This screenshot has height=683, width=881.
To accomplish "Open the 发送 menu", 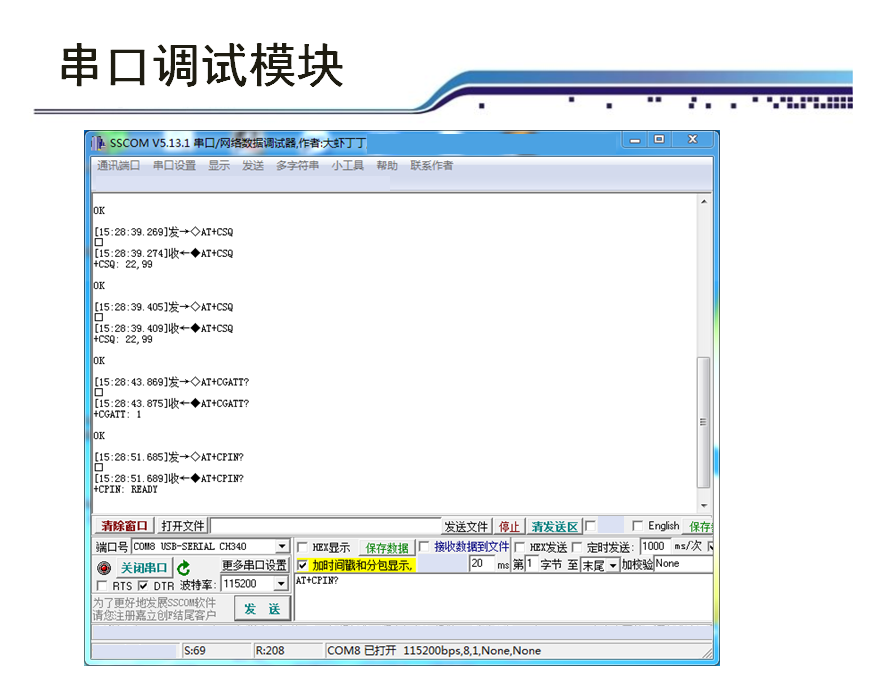I will coord(253,165).
